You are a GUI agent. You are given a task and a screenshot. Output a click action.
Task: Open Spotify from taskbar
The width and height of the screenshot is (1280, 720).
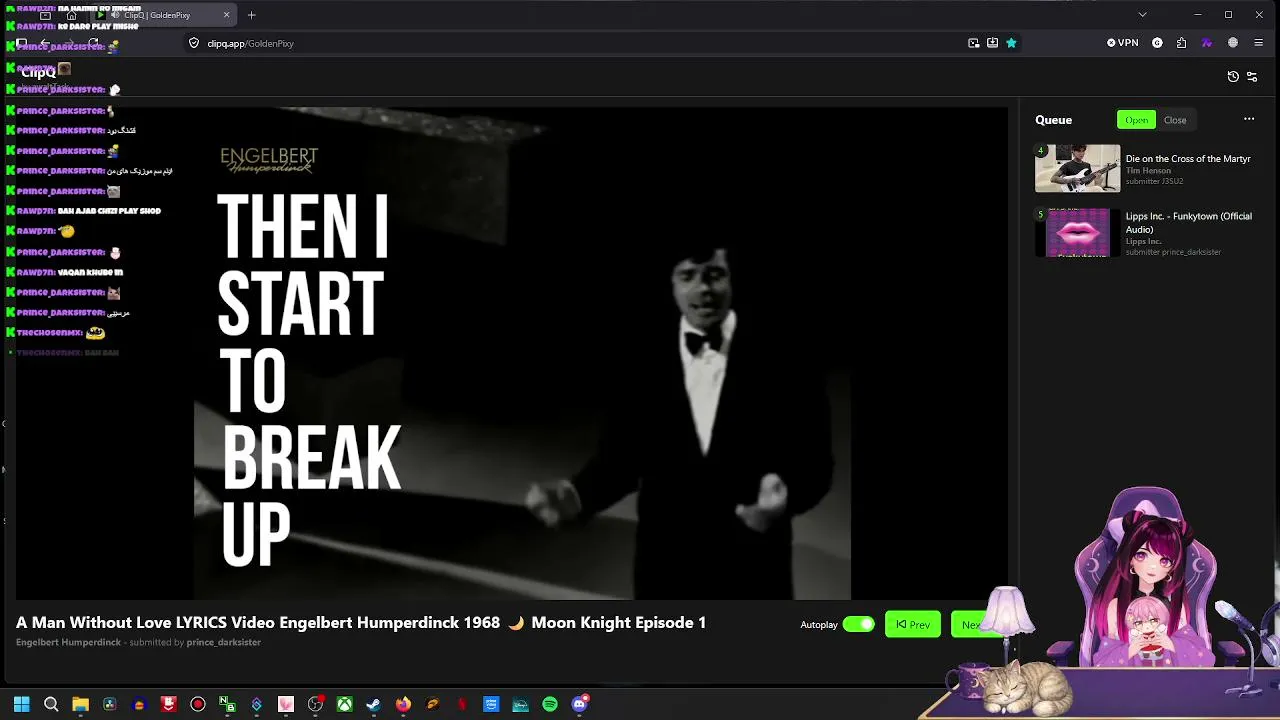550,704
